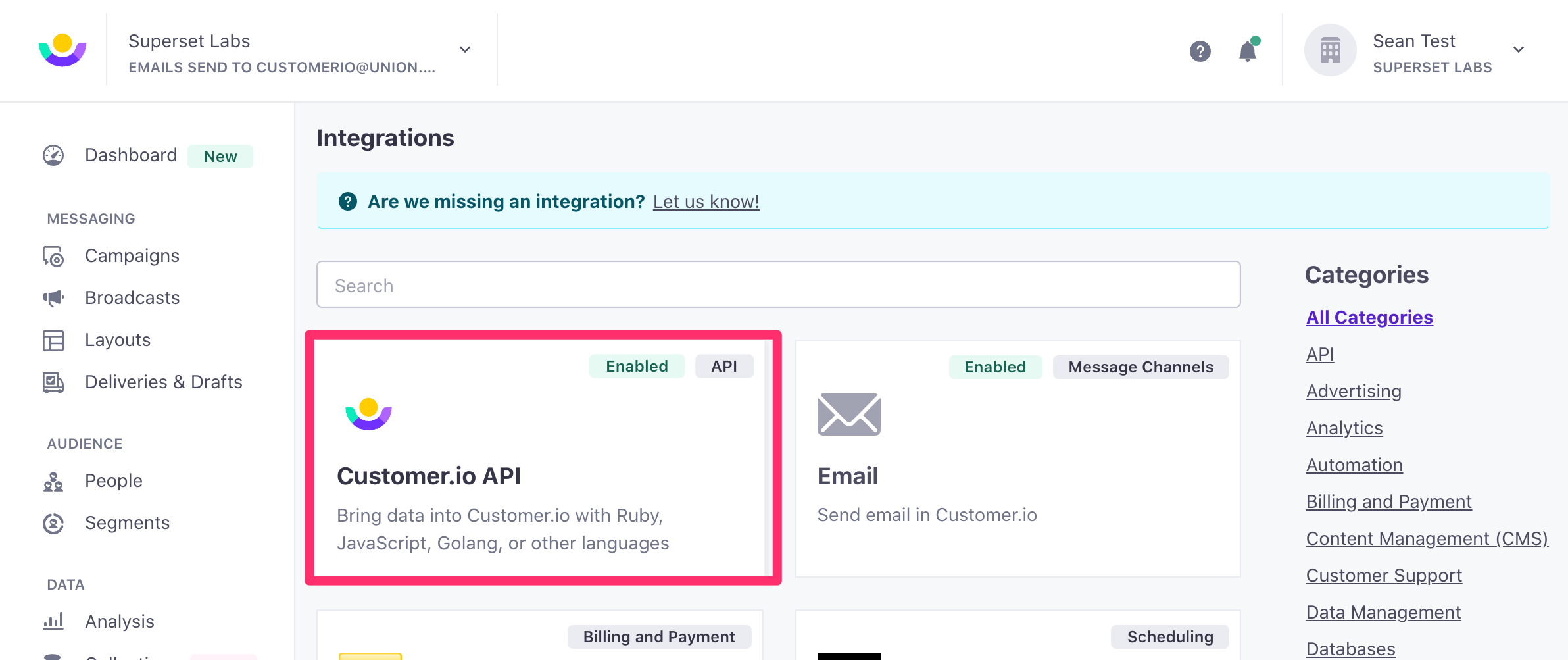This screenshot has height=660, width=1568.
Task: Click the info icon in the missing integration banner
Action: pos(348,201)
